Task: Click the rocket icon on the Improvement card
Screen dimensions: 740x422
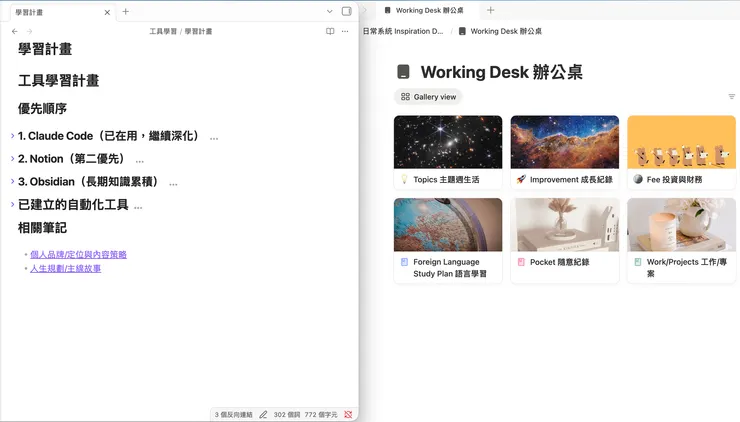Action: pos(521,179)
